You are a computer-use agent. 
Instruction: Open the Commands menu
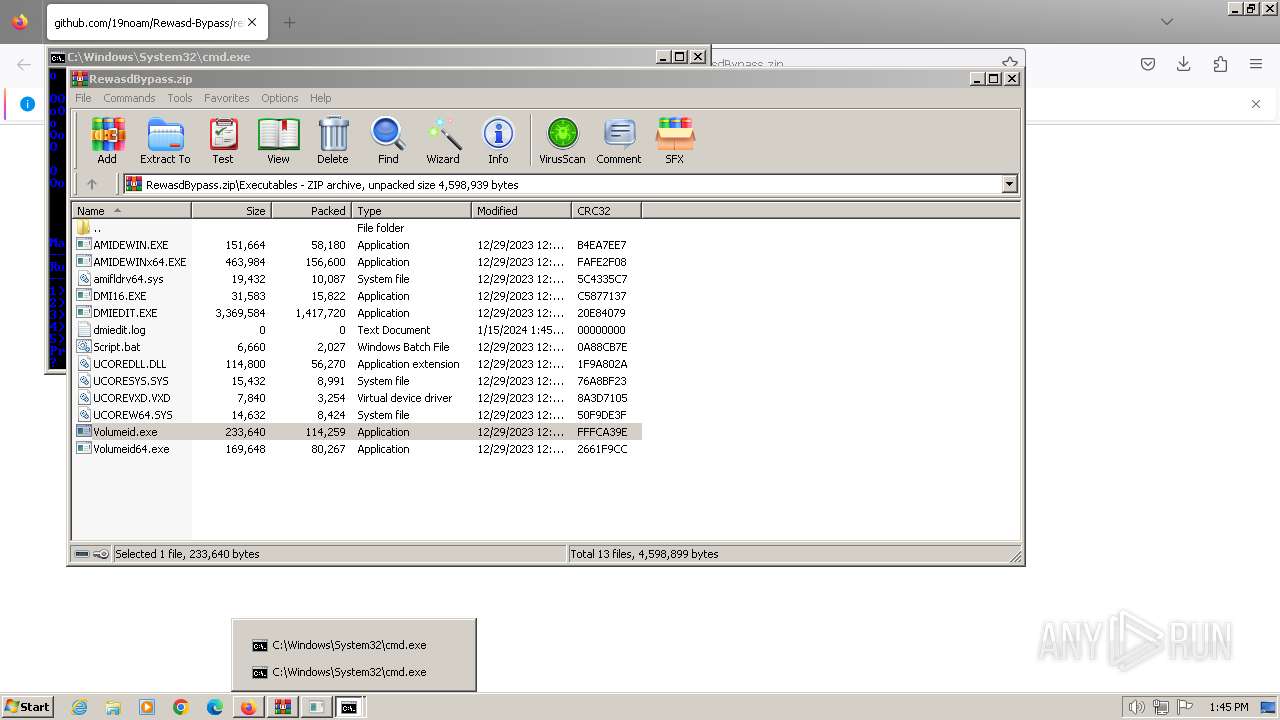point(129,98)
